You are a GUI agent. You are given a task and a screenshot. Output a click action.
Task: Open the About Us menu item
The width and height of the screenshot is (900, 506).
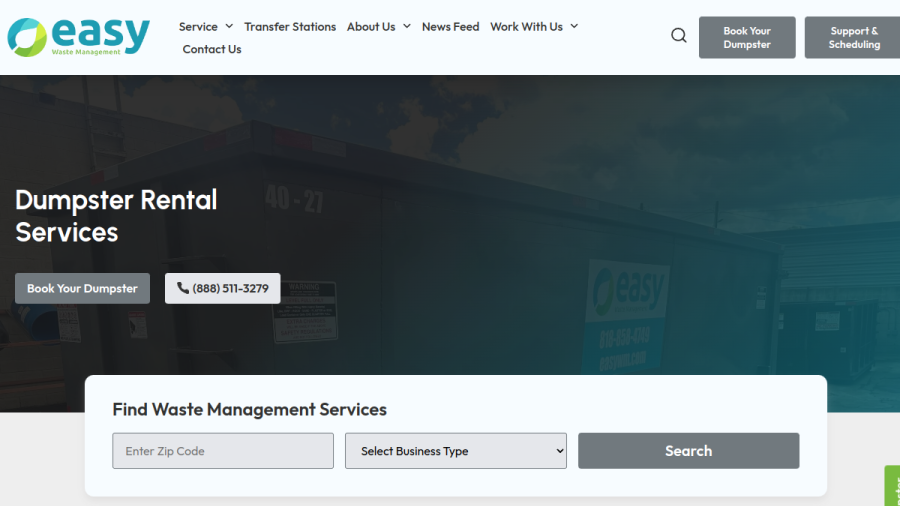click(371, 27)
